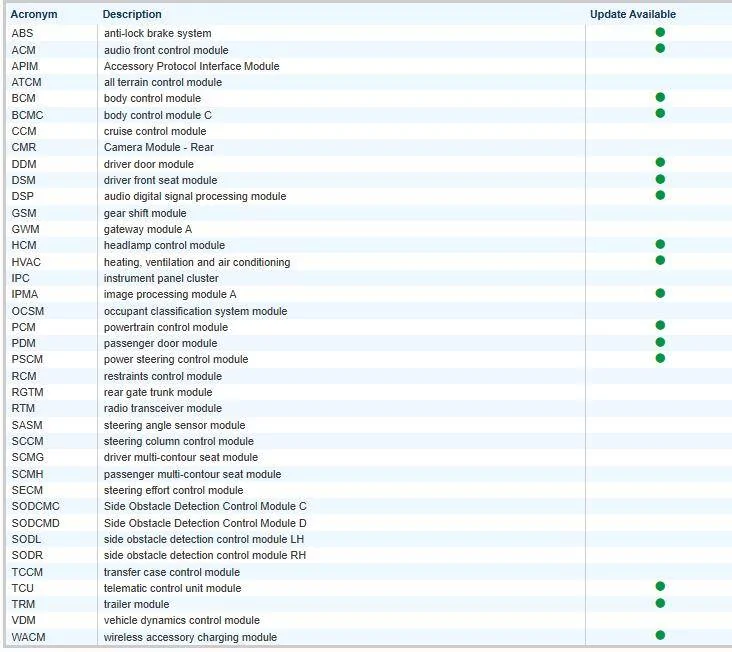
Task: Select the 'trailer module' row
Action: click(x=137, y=604)
